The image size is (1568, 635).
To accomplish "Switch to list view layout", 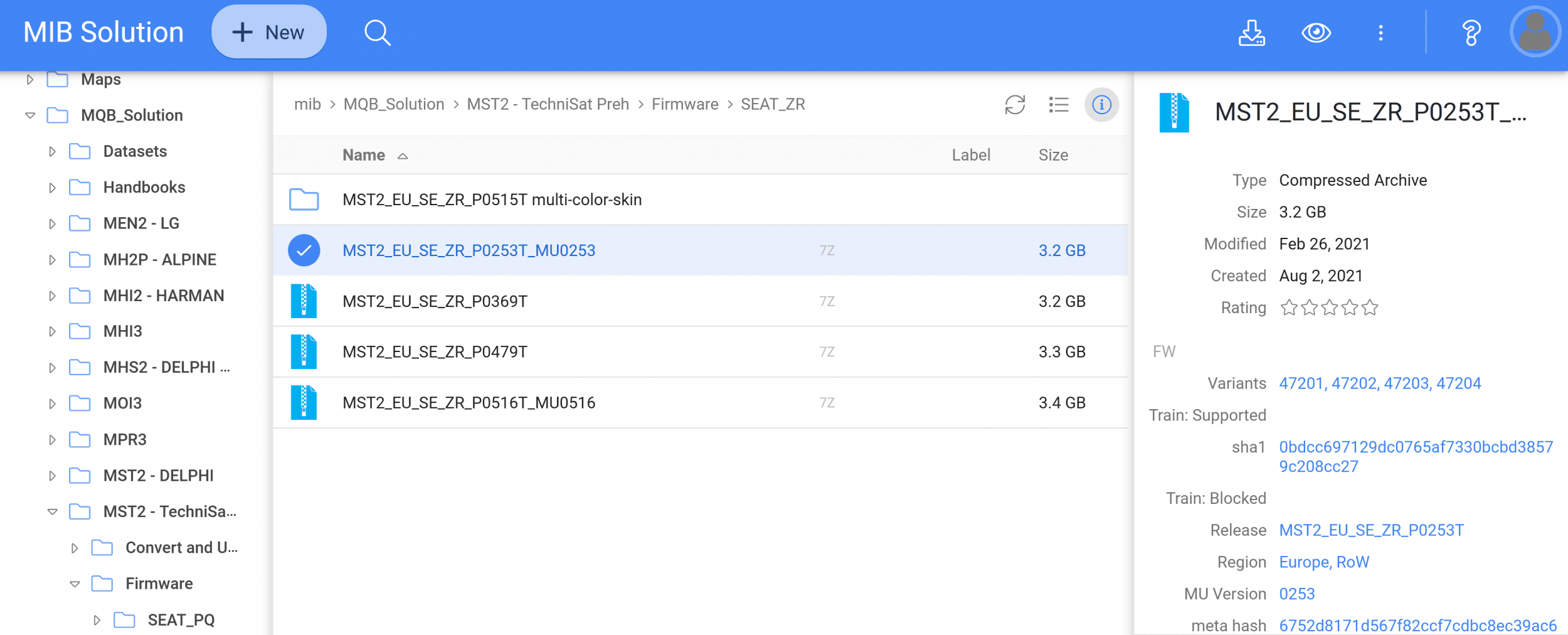I will (x=1059, y=105).
